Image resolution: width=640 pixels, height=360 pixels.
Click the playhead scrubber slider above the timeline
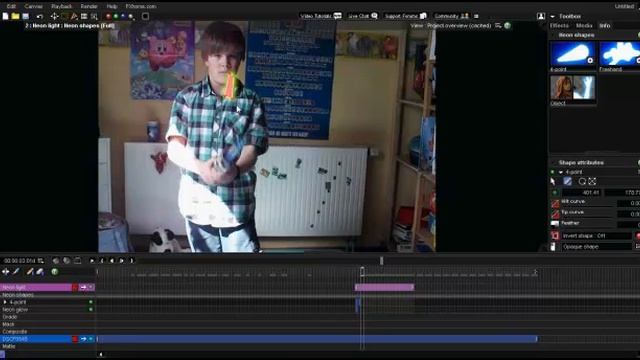point(382,260)
